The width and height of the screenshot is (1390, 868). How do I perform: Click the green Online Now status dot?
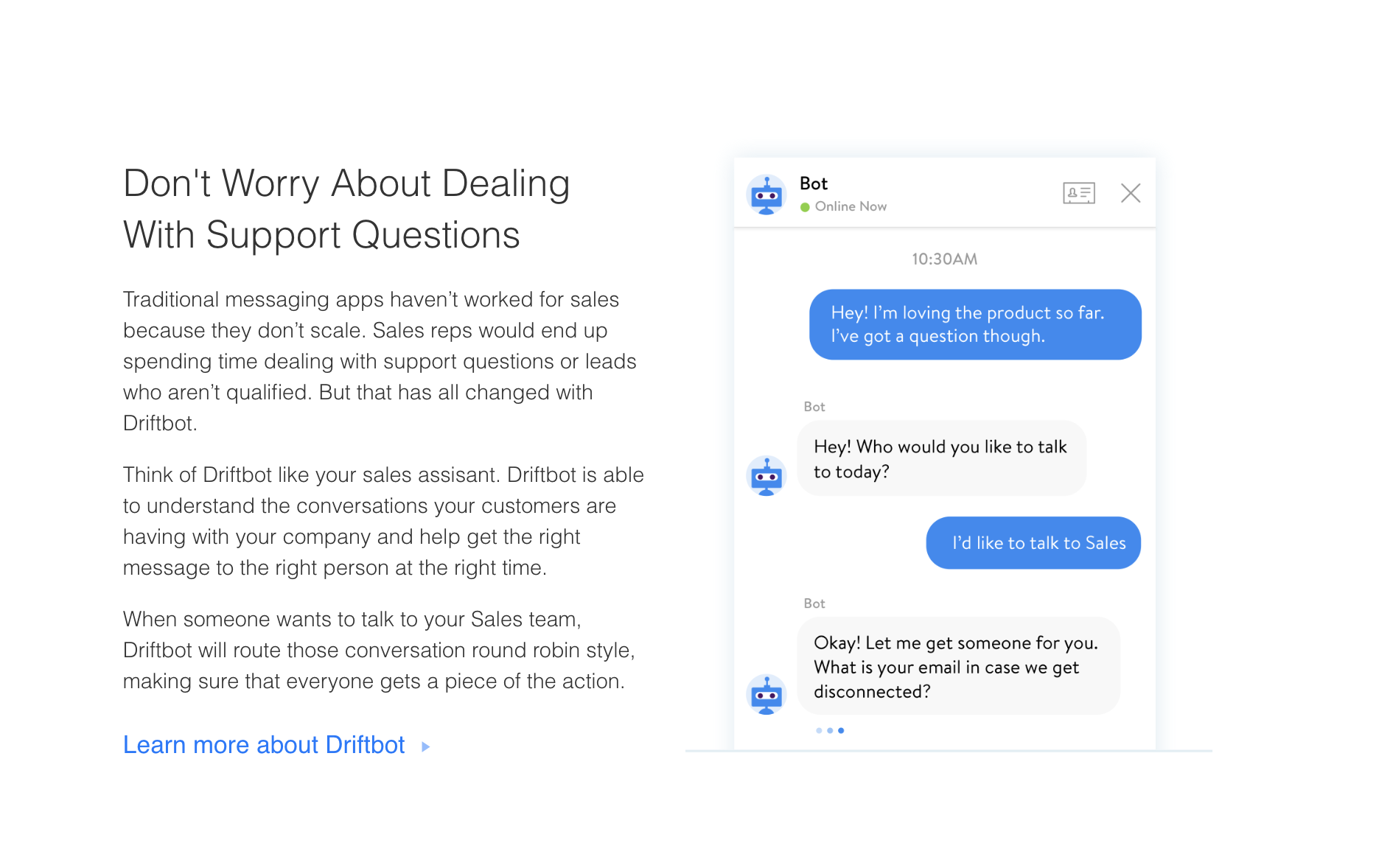pyautogui.click(x=805, y=207)
